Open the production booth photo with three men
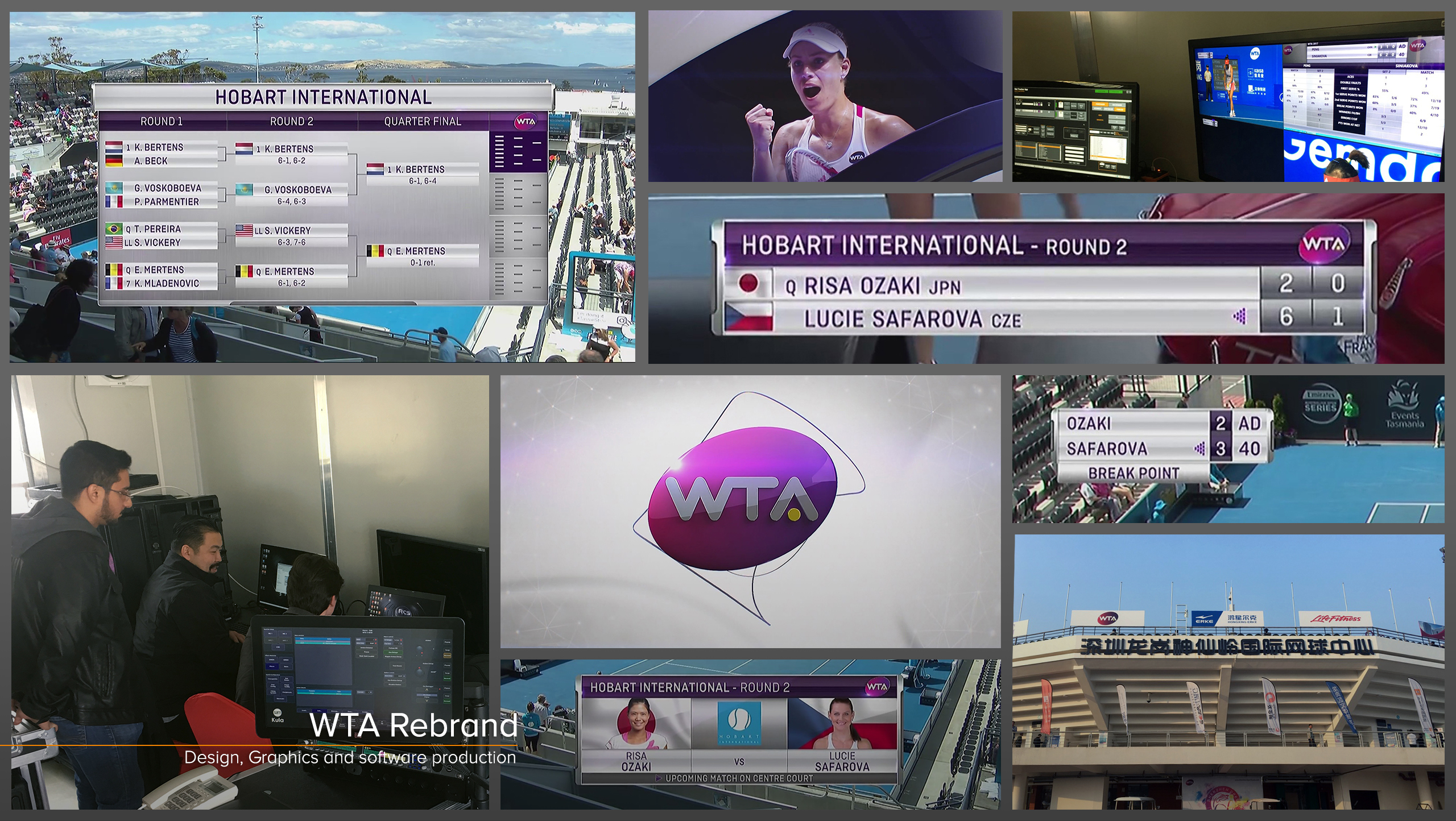 250,592
